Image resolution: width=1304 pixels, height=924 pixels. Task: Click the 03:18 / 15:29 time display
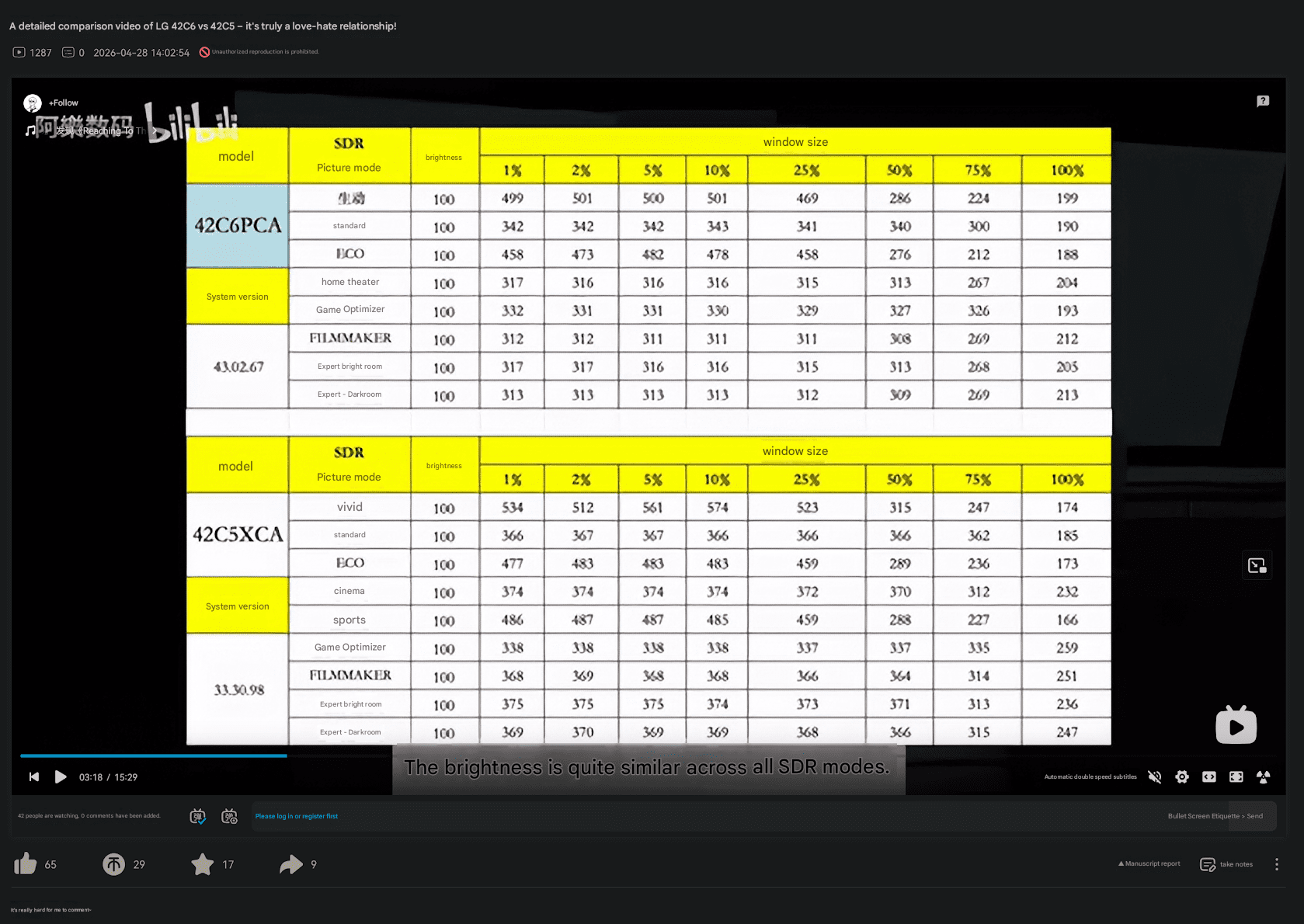click(x=108, y=777)
